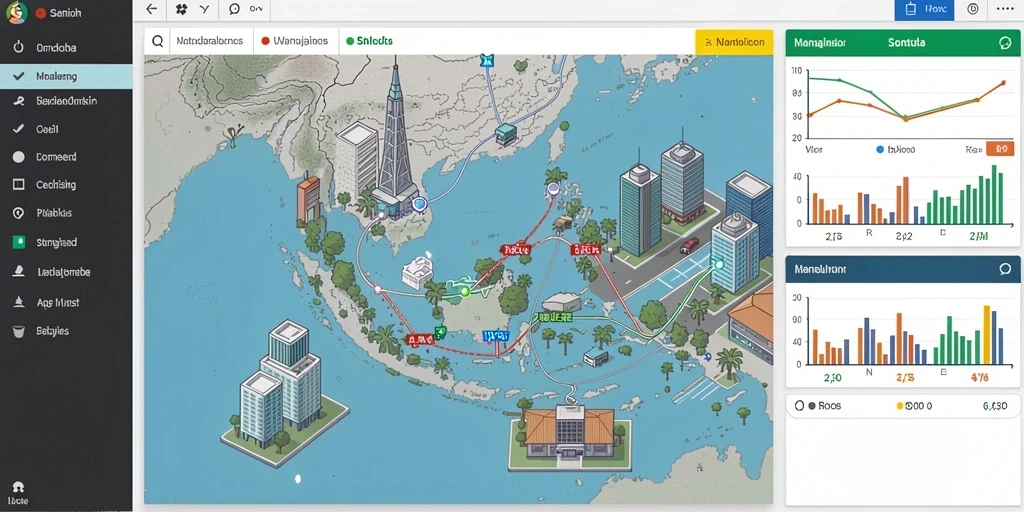Select the green Snlodts tab
1024x512 pixels.
(369, 40)
